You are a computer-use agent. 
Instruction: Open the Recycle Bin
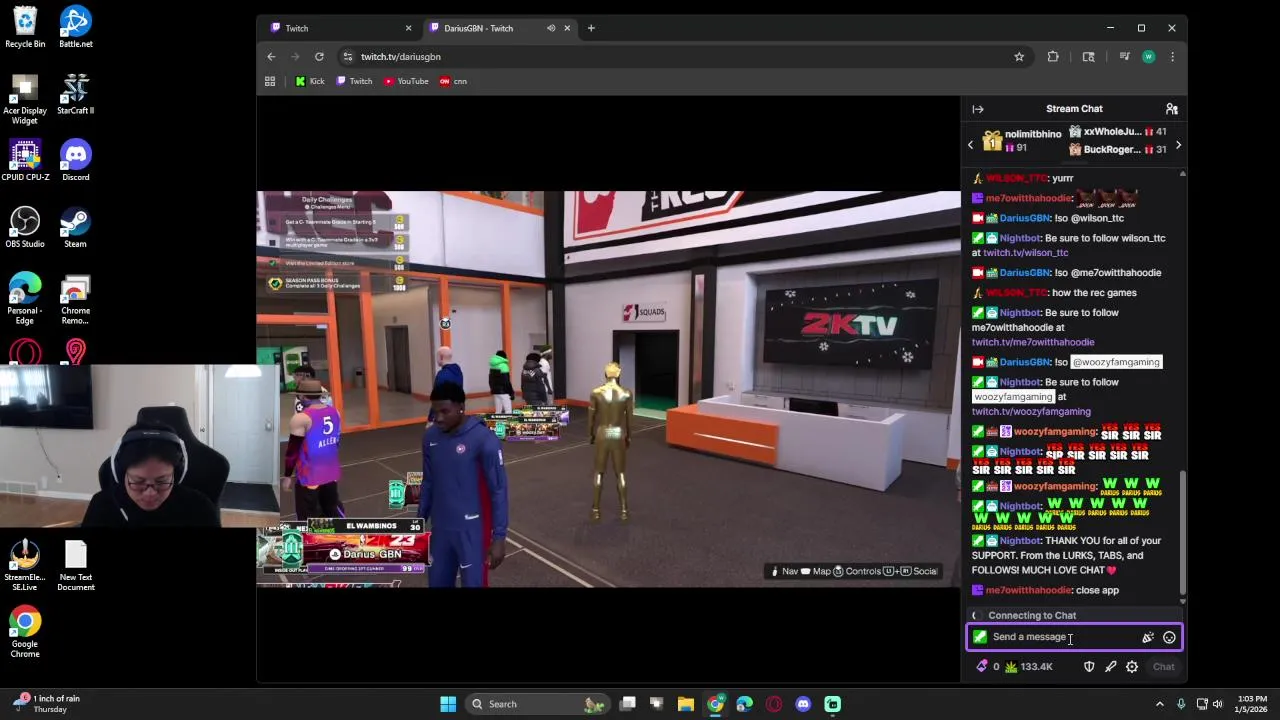click(x=25, y=28)
